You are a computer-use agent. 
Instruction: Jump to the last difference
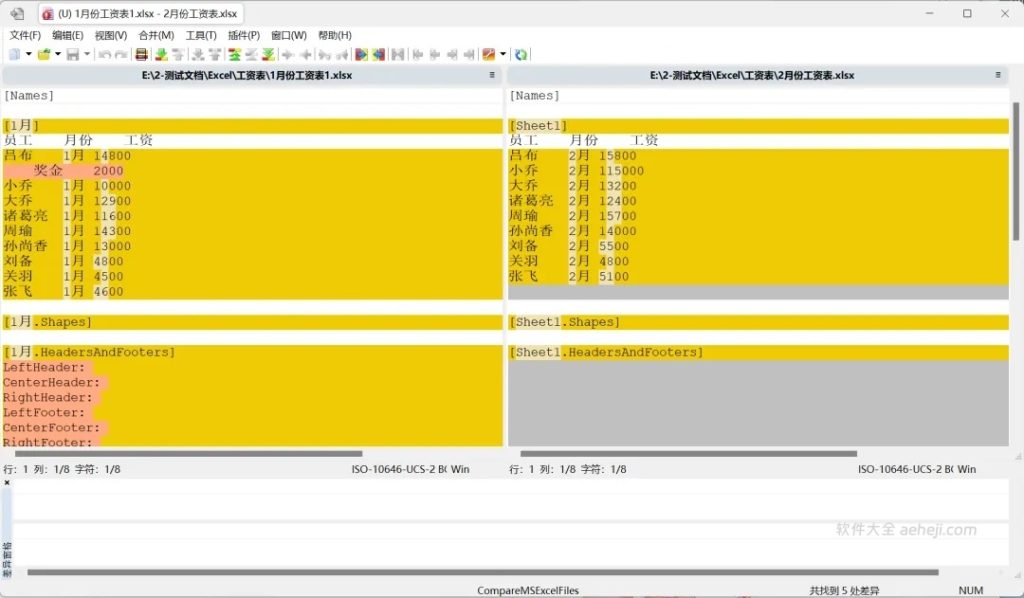coord(267,54)
